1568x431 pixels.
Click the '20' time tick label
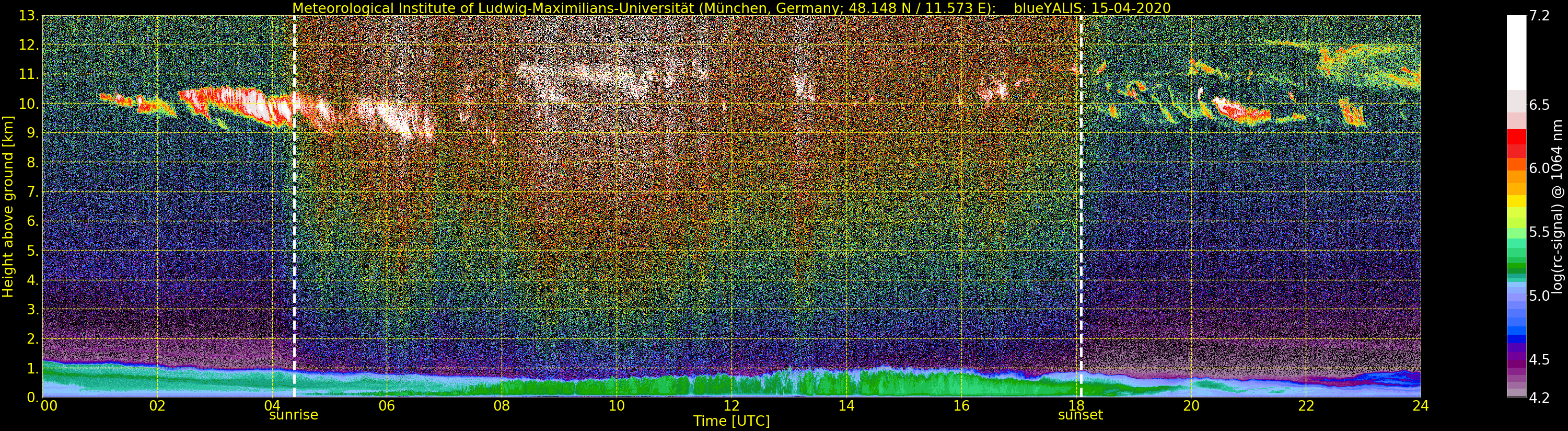(x=1191, y=406)
